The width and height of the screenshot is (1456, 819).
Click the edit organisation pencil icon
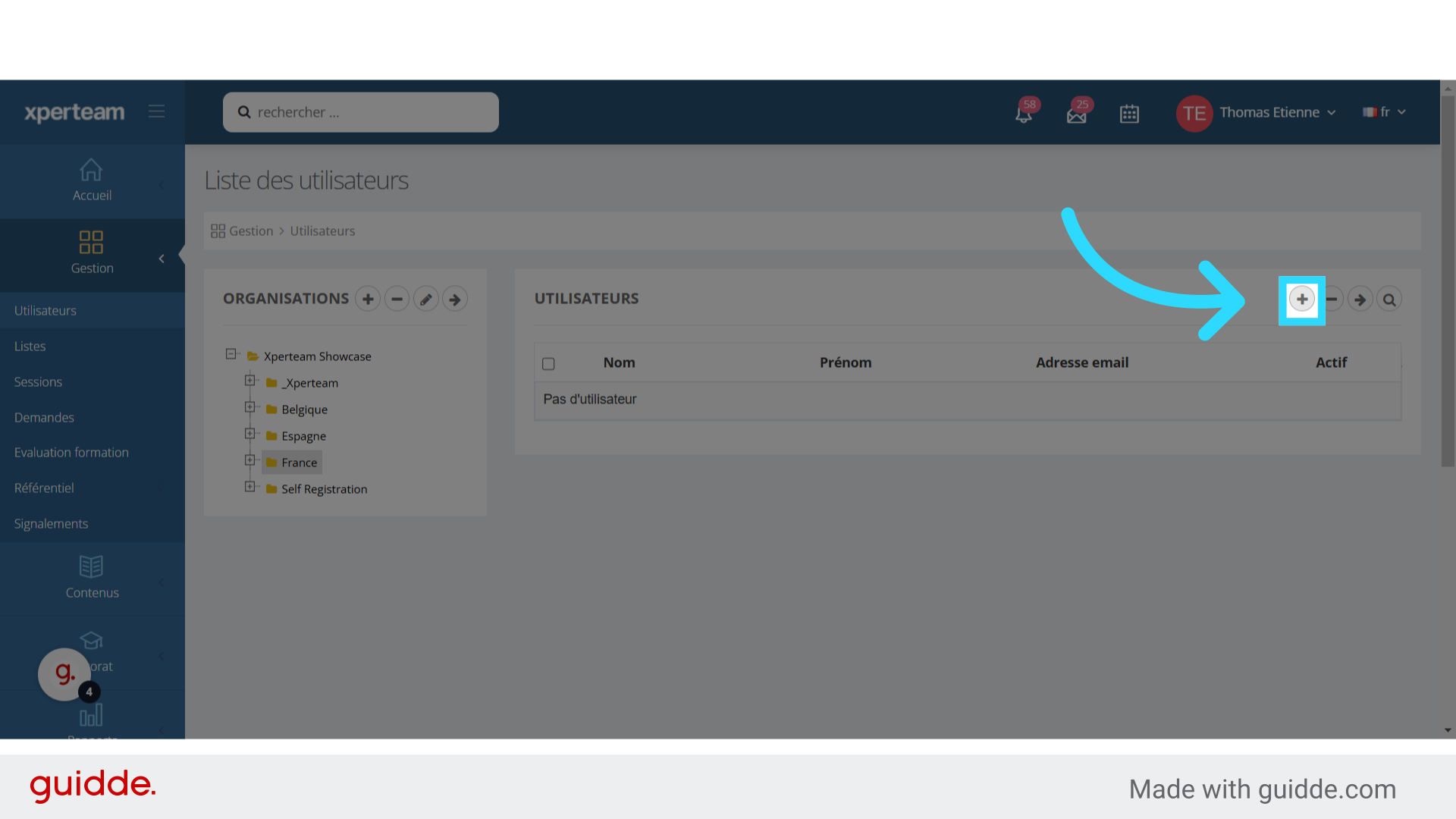pyautogui.click(x=426, y=300)
